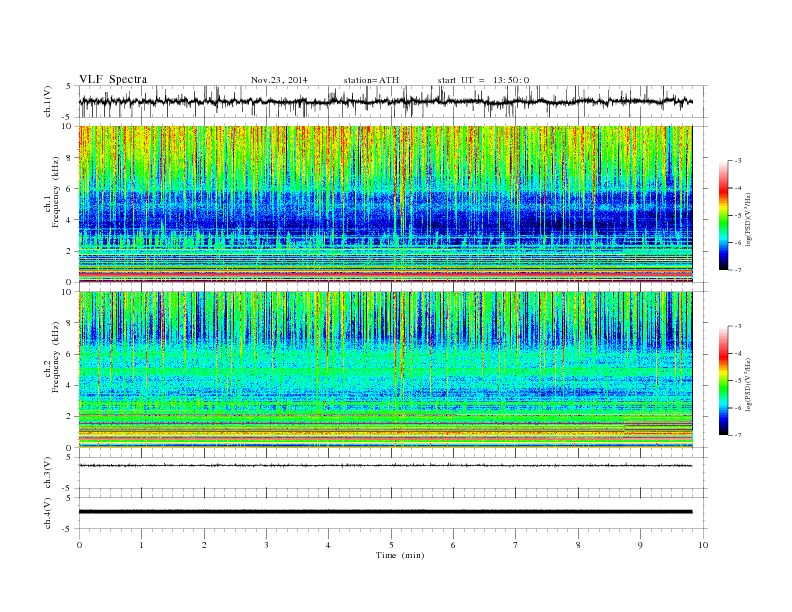Click the "7" time axis tick label
Image resolution: width=792 pixels, height=612 pixels.
point(516,545)
